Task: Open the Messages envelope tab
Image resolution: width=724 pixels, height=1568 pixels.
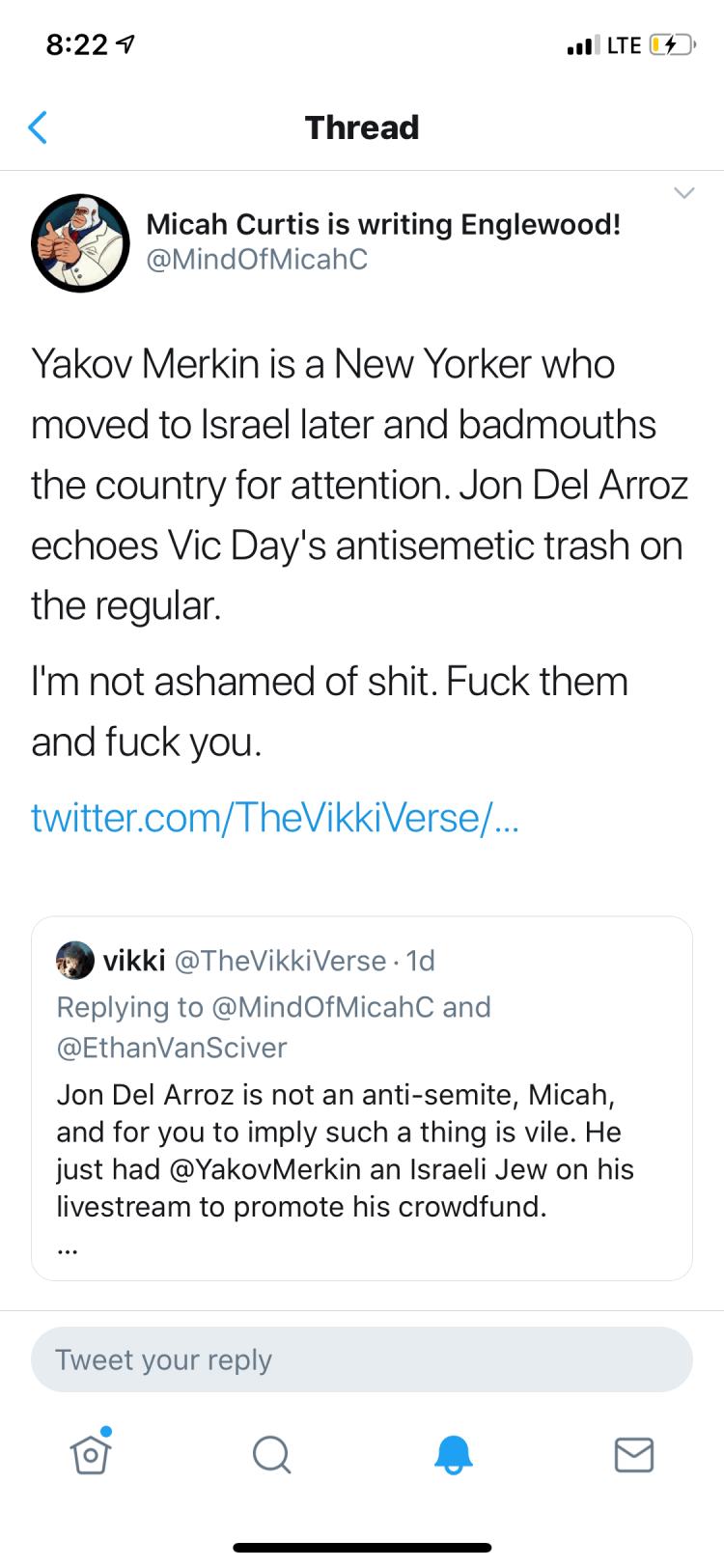Action: click(634, 1454)
